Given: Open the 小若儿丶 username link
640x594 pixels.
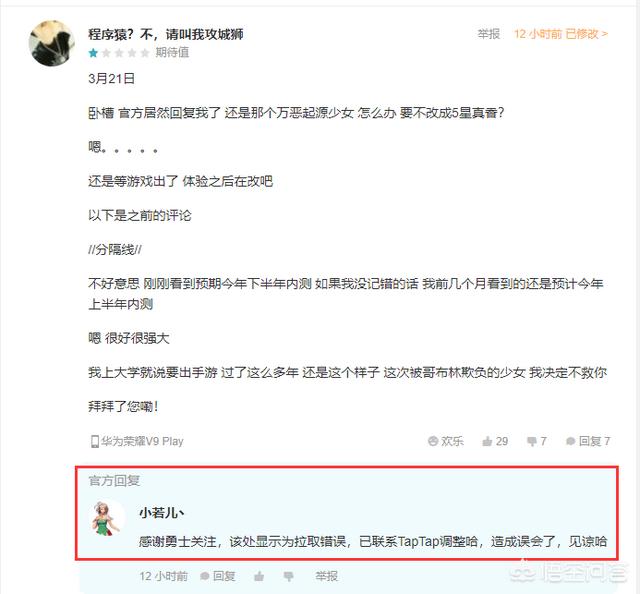Looking at the screenshot, I should click(162, 512).
